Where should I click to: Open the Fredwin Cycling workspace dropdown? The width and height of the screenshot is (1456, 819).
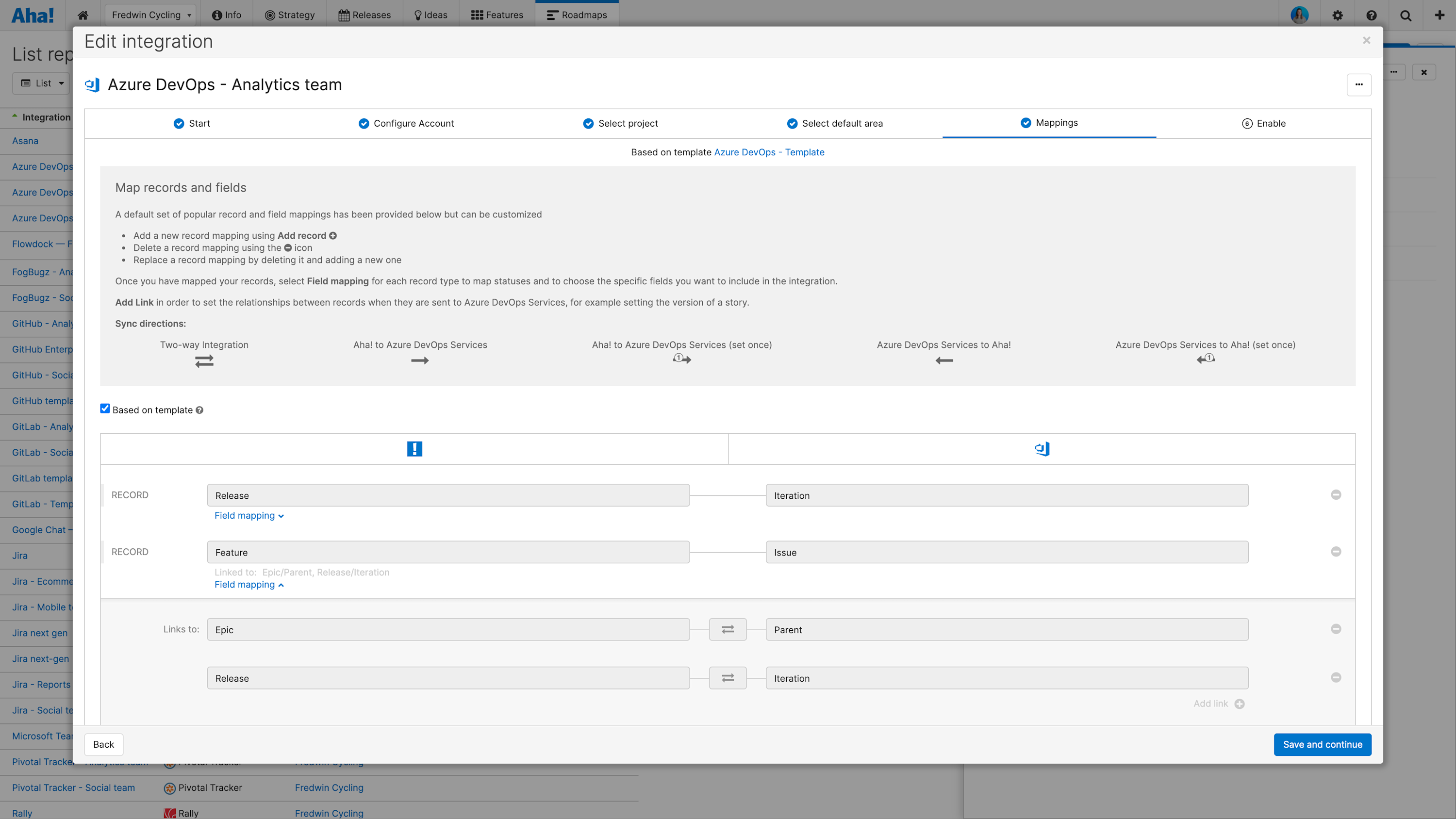(x=150, y=15)
